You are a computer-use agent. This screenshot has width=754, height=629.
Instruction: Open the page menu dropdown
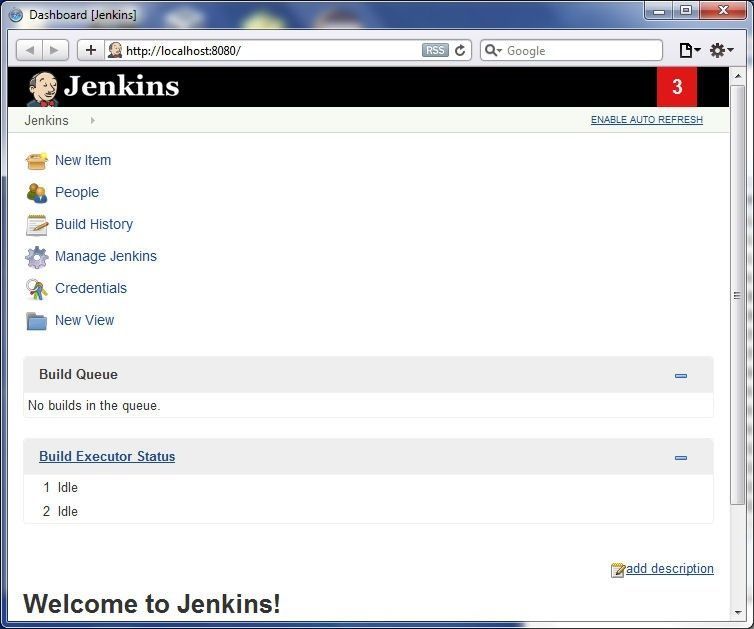coord(690,50)
